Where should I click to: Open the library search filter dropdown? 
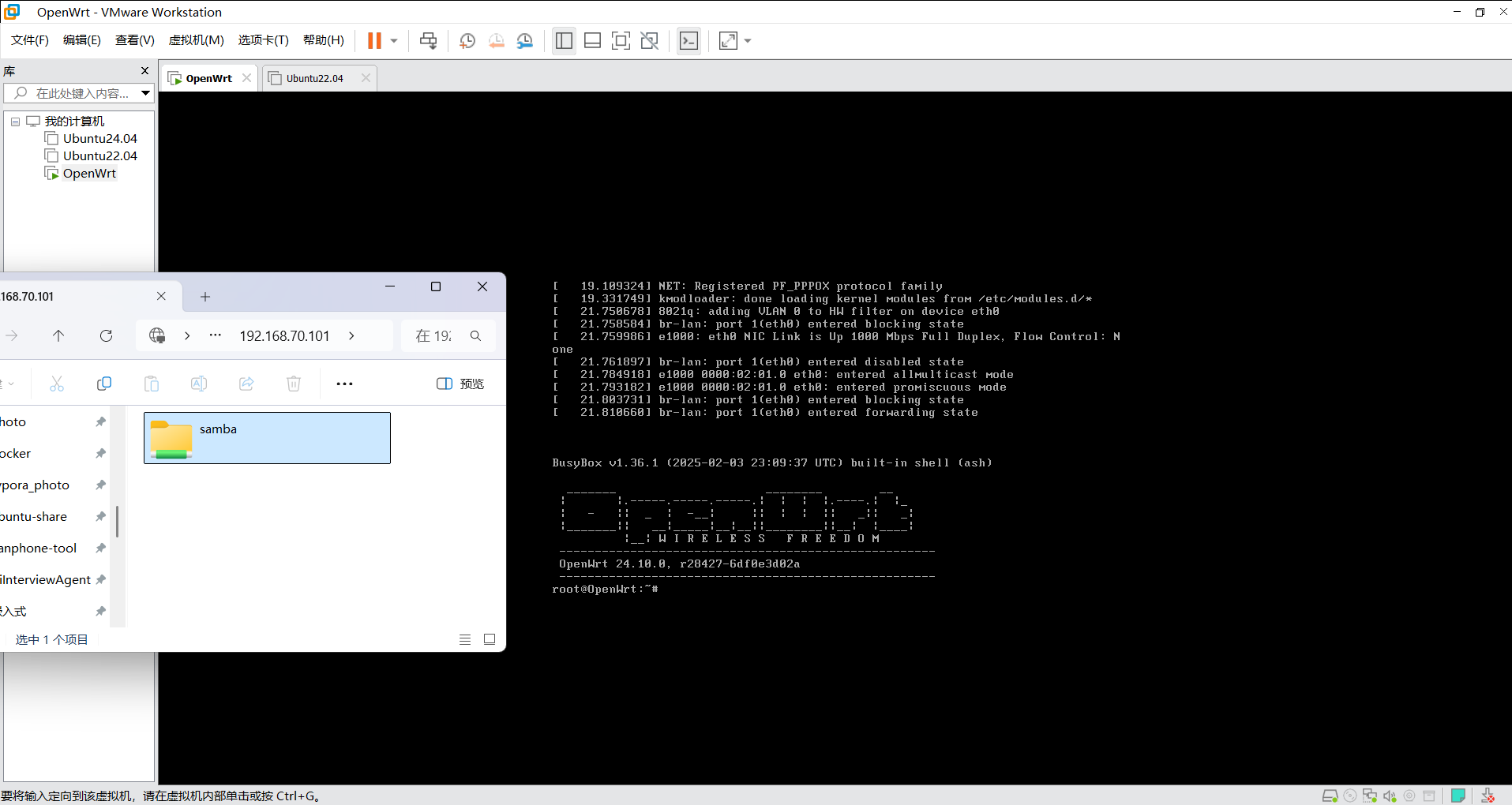[x=146, y=93]
